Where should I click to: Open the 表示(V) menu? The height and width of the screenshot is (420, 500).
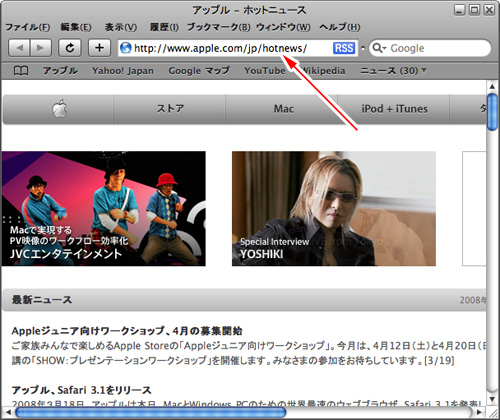tap(121, 27)
